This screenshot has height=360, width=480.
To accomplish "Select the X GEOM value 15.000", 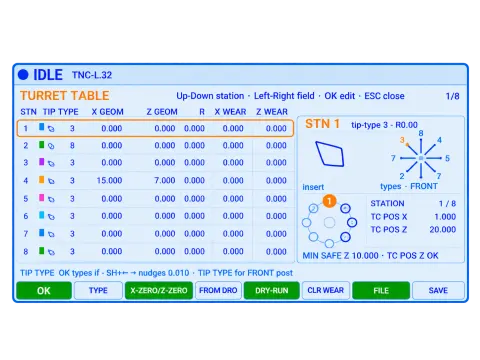I will 109,181.
